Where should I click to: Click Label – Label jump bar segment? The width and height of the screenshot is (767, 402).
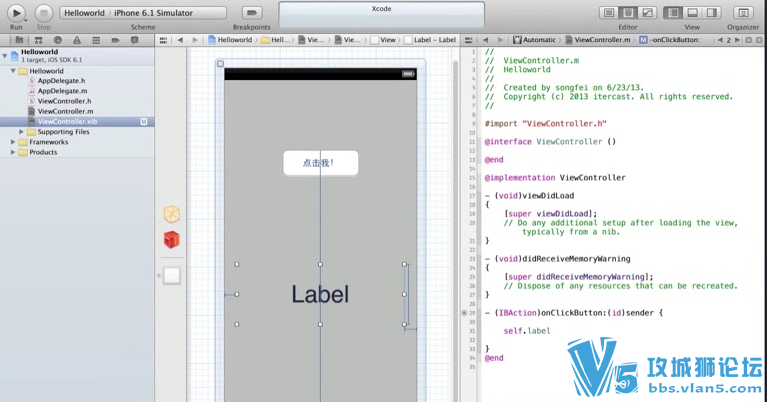pyautogui.click(x=430, y=40)
